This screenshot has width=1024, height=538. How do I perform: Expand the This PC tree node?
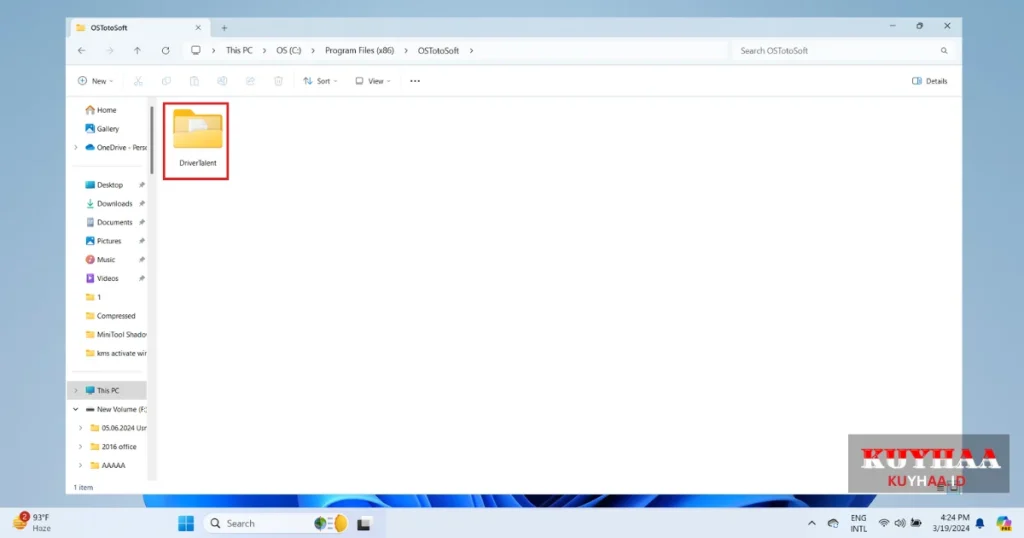pos(76,390)
